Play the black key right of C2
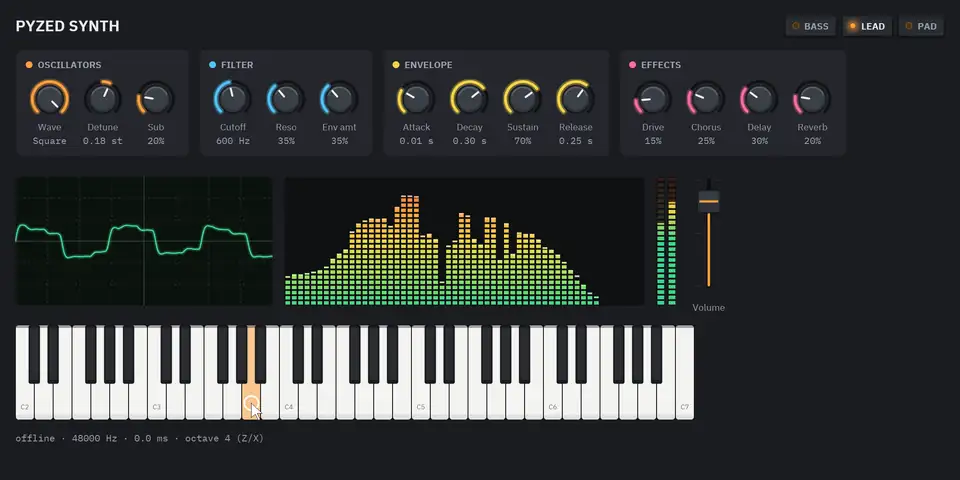This screenshot has width=960, height=480. tap(34, 354)
